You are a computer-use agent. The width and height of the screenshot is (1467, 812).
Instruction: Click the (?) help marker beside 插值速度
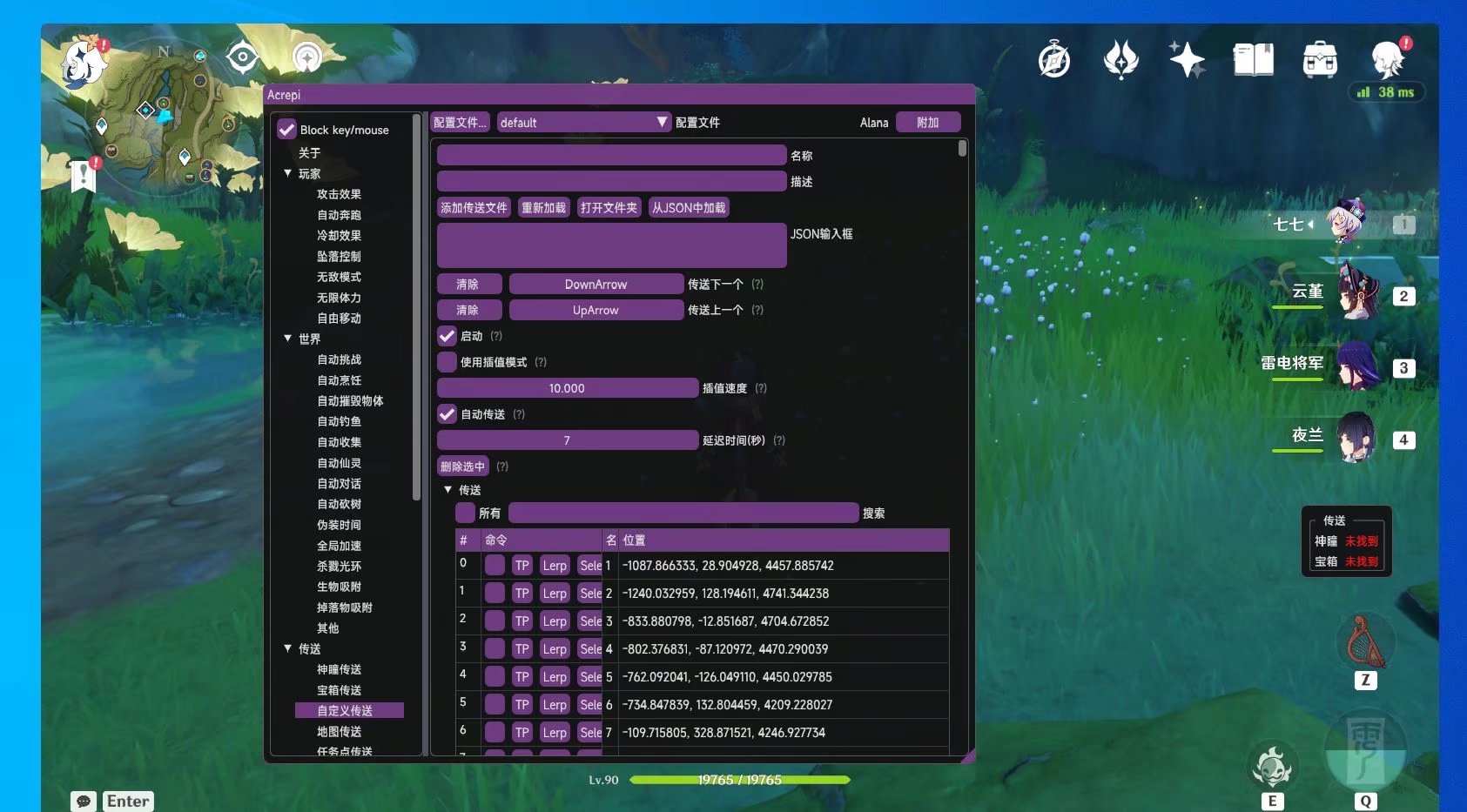pos(761,388)
